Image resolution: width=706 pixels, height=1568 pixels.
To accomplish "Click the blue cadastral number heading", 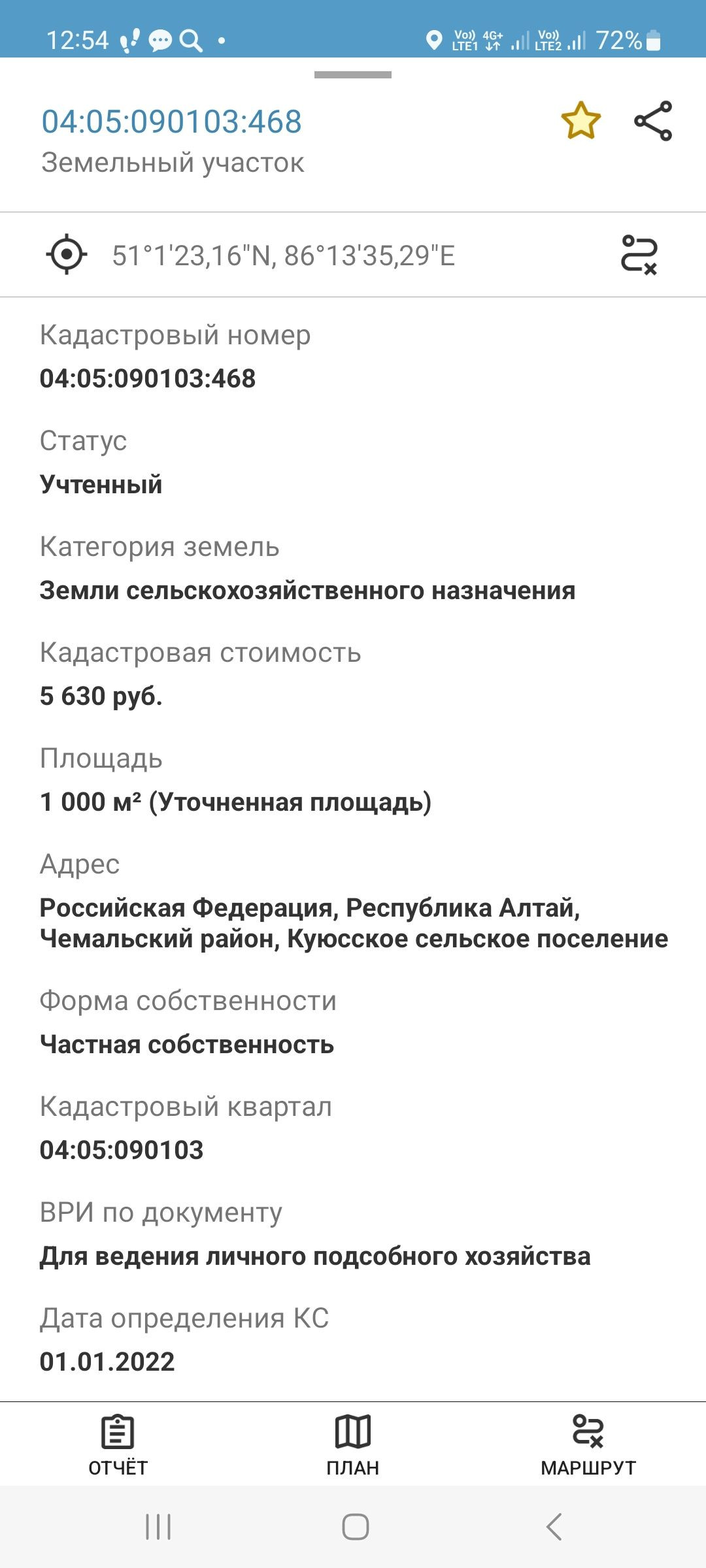I will tap(172, 122).
